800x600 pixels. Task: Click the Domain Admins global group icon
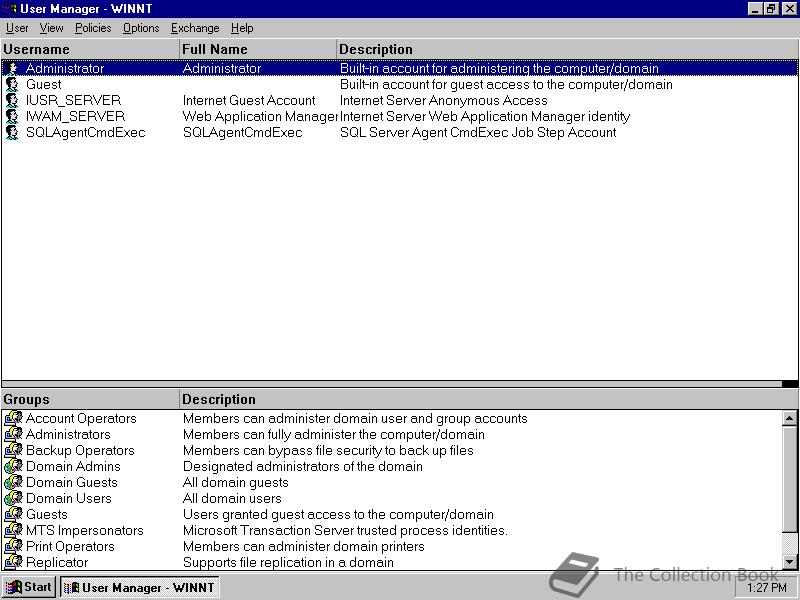[x=13, y=466]
